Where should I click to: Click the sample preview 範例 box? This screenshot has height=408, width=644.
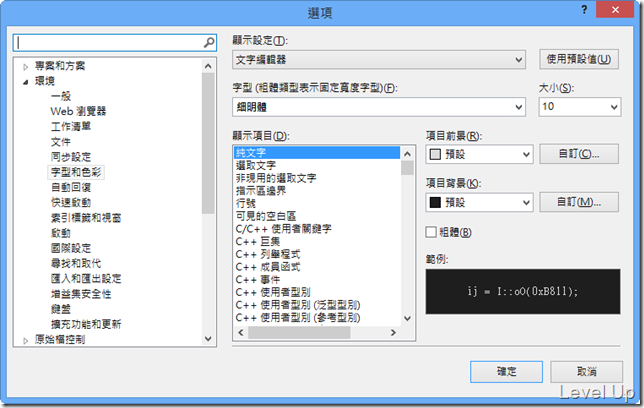point(523,292)
